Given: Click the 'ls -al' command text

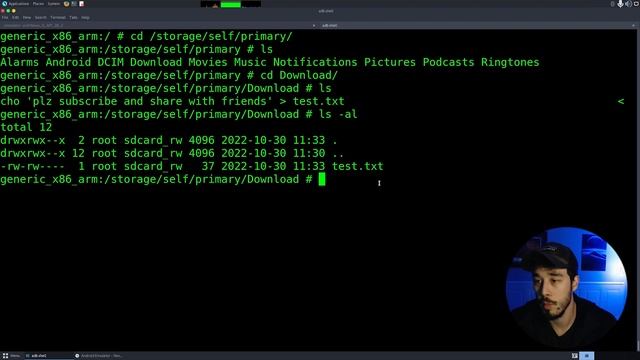Looking at the screenshot, I should coord(338,114).
